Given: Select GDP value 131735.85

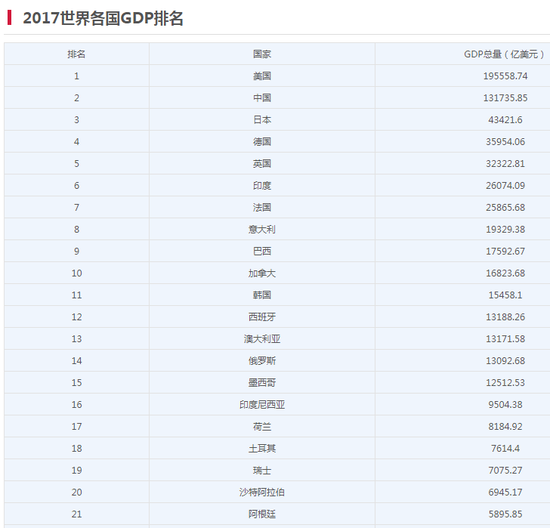Looking at the screenshot, I should coord(505,98).
